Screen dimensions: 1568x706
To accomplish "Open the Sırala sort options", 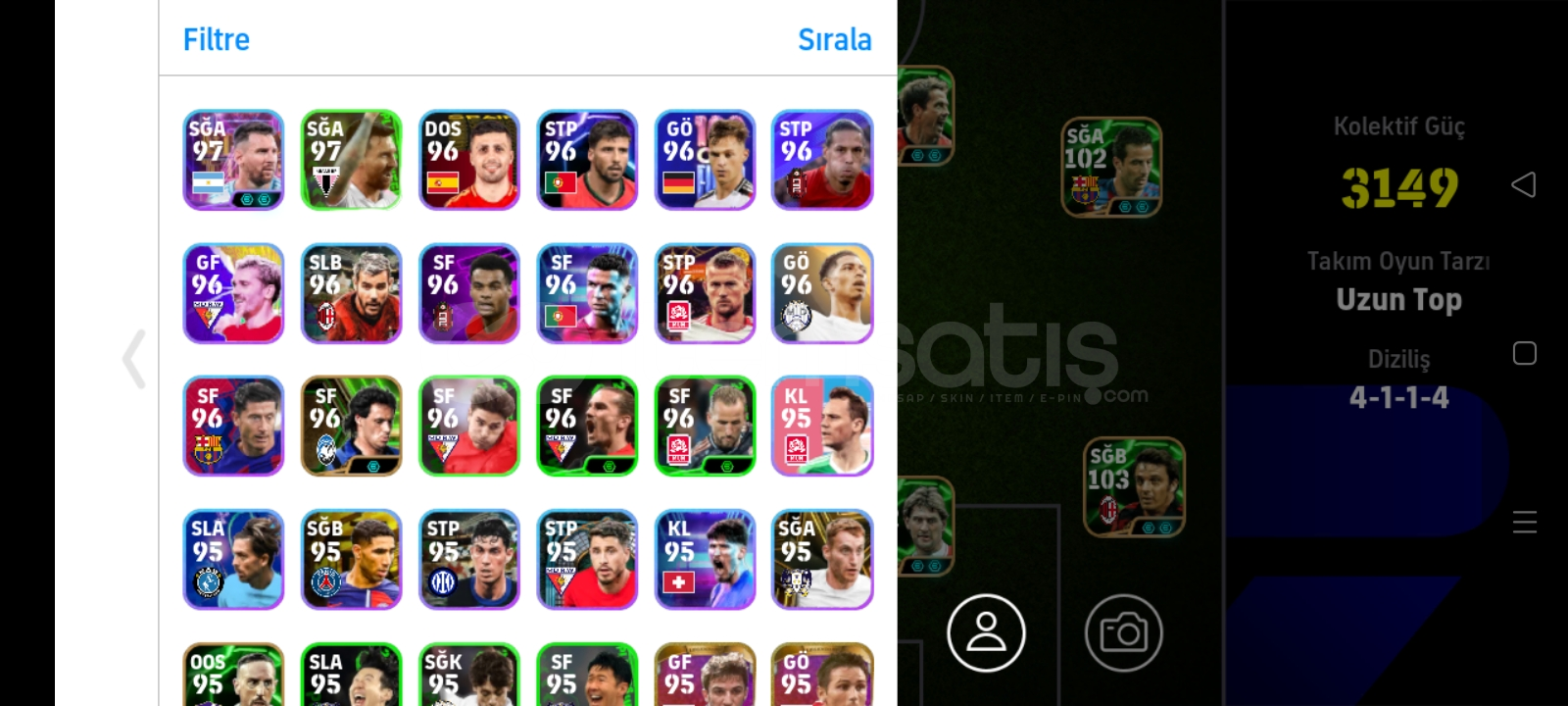I will tap(834, 39).
